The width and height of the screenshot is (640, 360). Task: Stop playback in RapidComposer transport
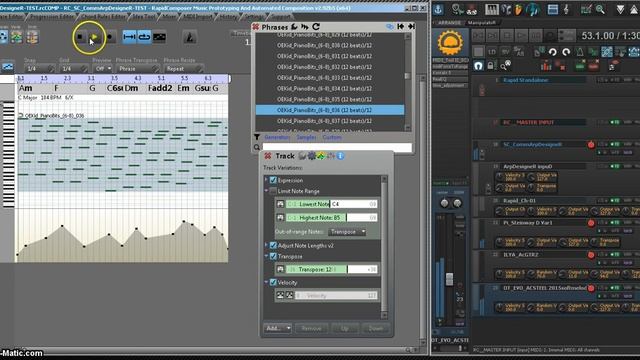[x=80, y=37]
